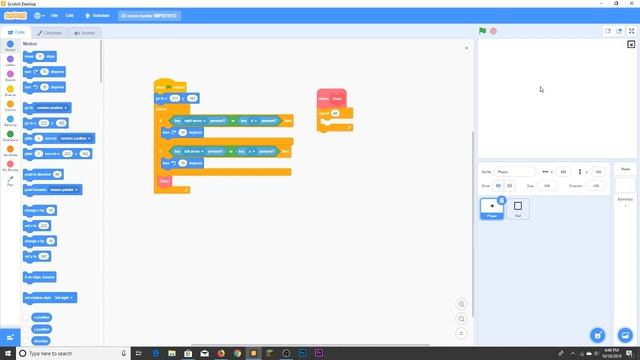This screenshot has width=640, height=360.
Task: Click the if on edge, bounce block
Action: [40, 277]
